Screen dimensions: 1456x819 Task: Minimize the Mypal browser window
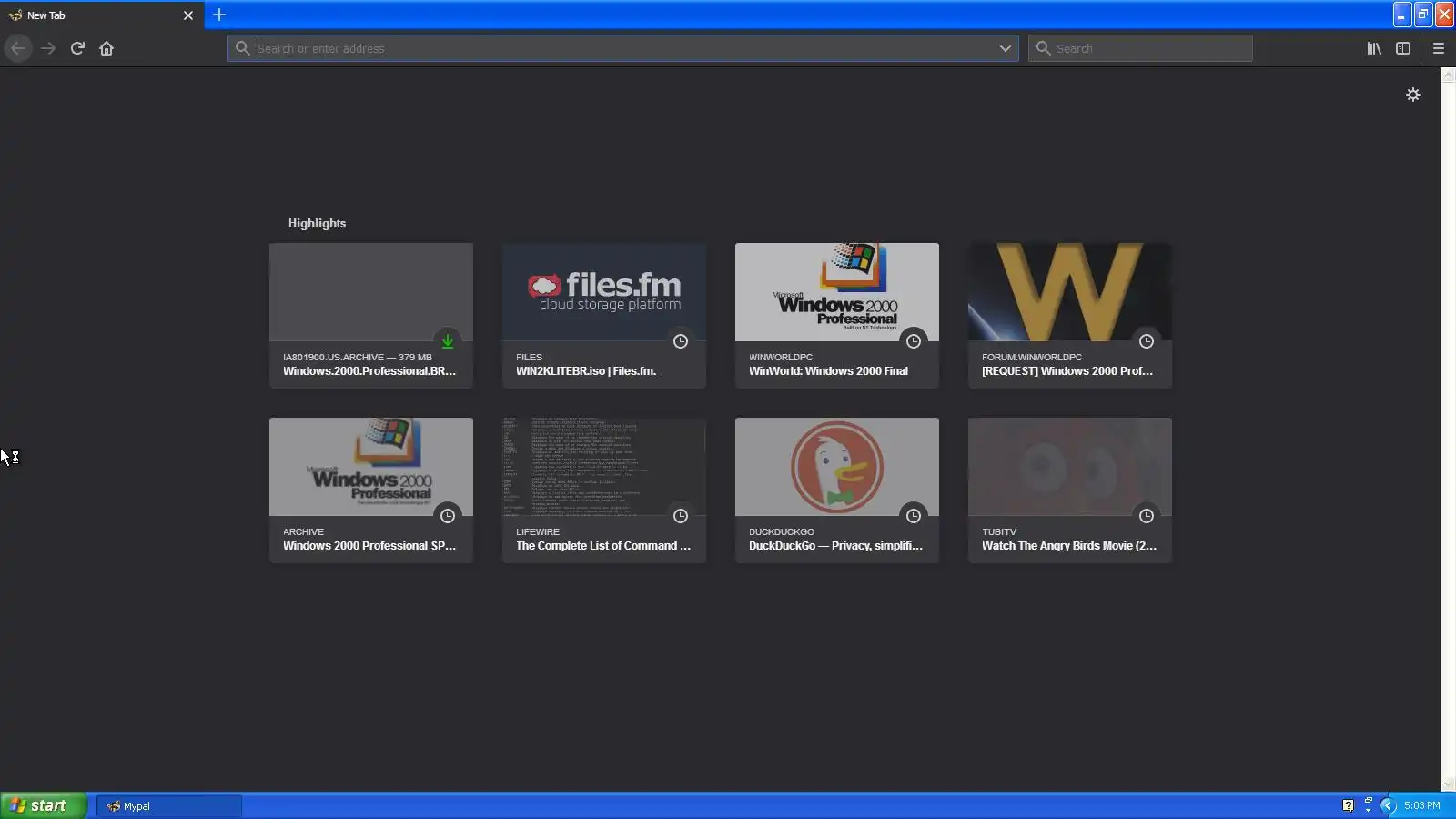(x=1401, y=15)
